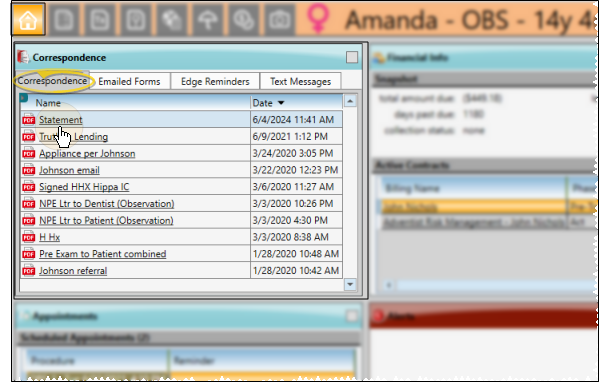Click the PDF icon for H Hx
The image size is (599, 382).
tap(29, 237)
